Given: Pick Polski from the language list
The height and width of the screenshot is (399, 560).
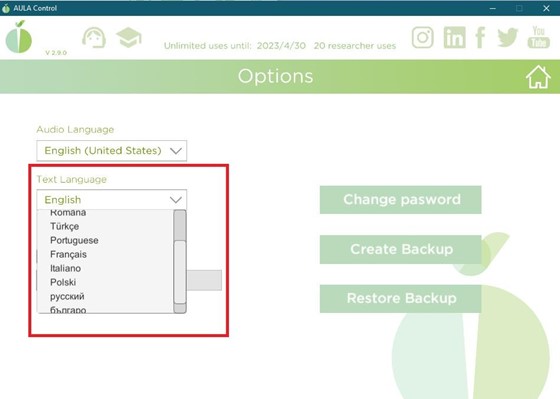Looking at the screenshot, I should [63, 282].
